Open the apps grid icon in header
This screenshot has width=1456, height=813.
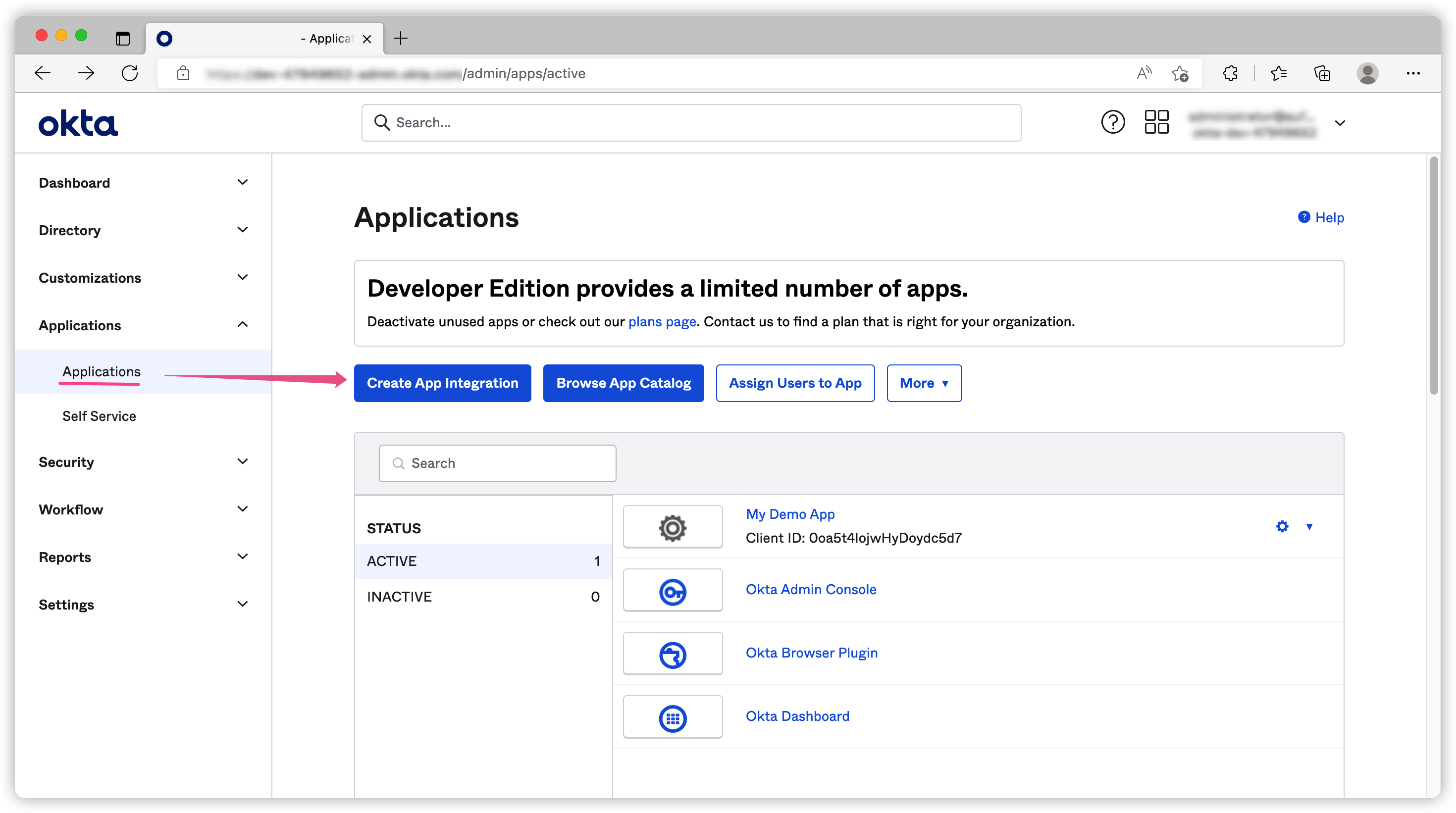(x=1156, y=122)
